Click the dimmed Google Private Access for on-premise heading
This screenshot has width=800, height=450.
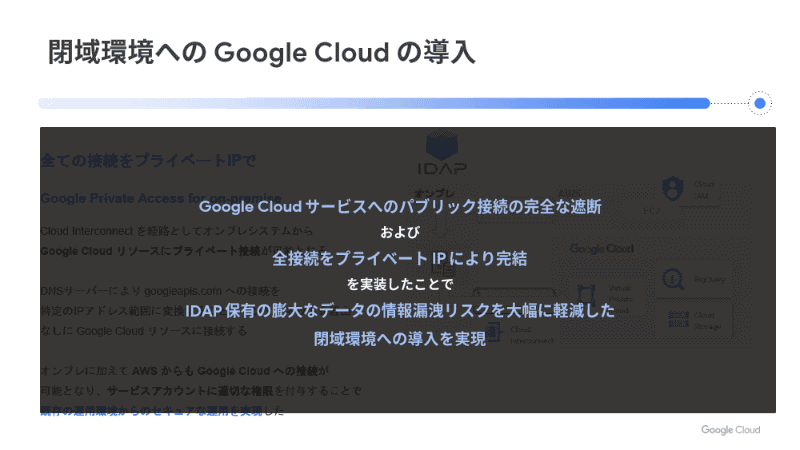tap(161, 198)
